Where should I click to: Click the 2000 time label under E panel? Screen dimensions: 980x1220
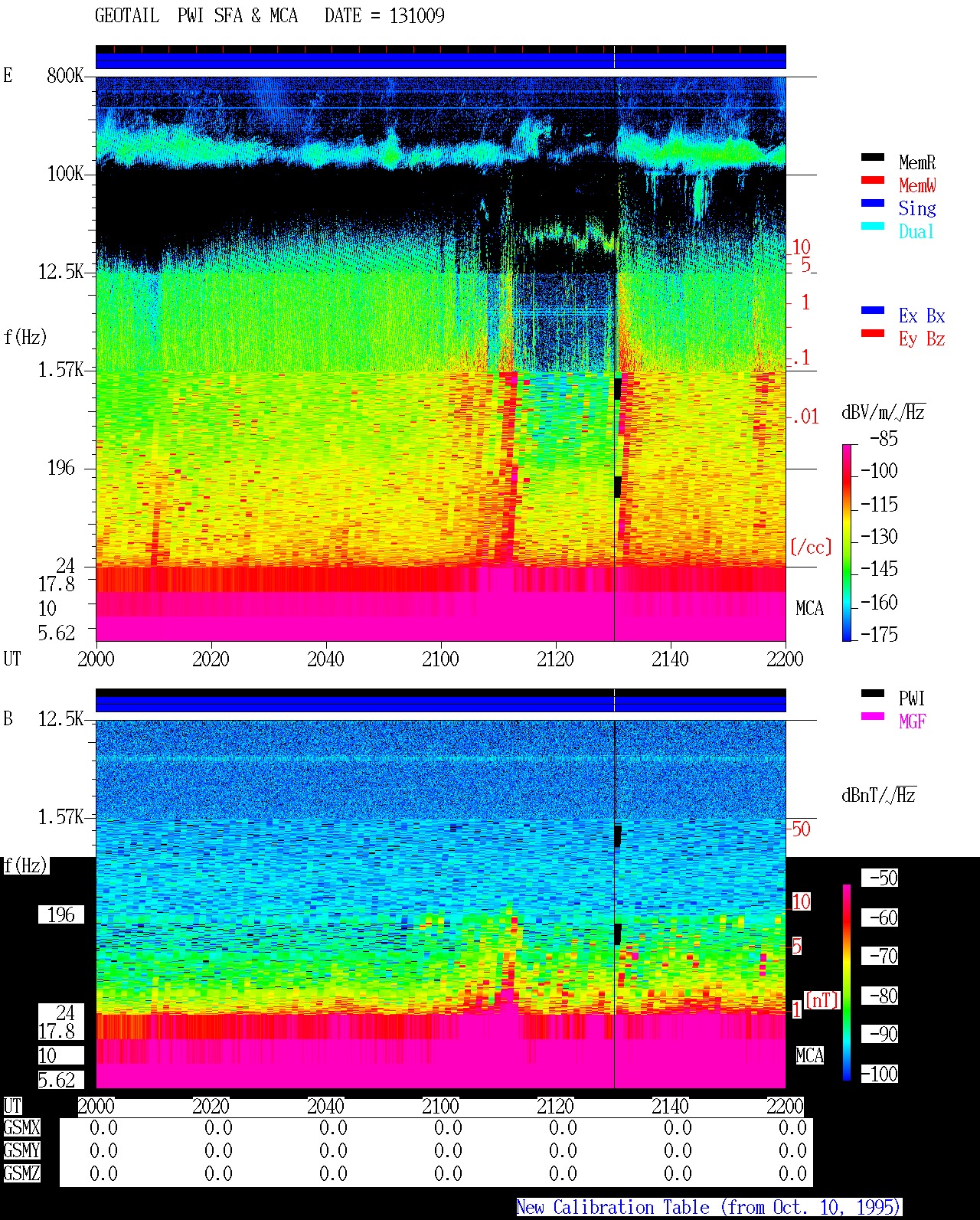[96, 659]
